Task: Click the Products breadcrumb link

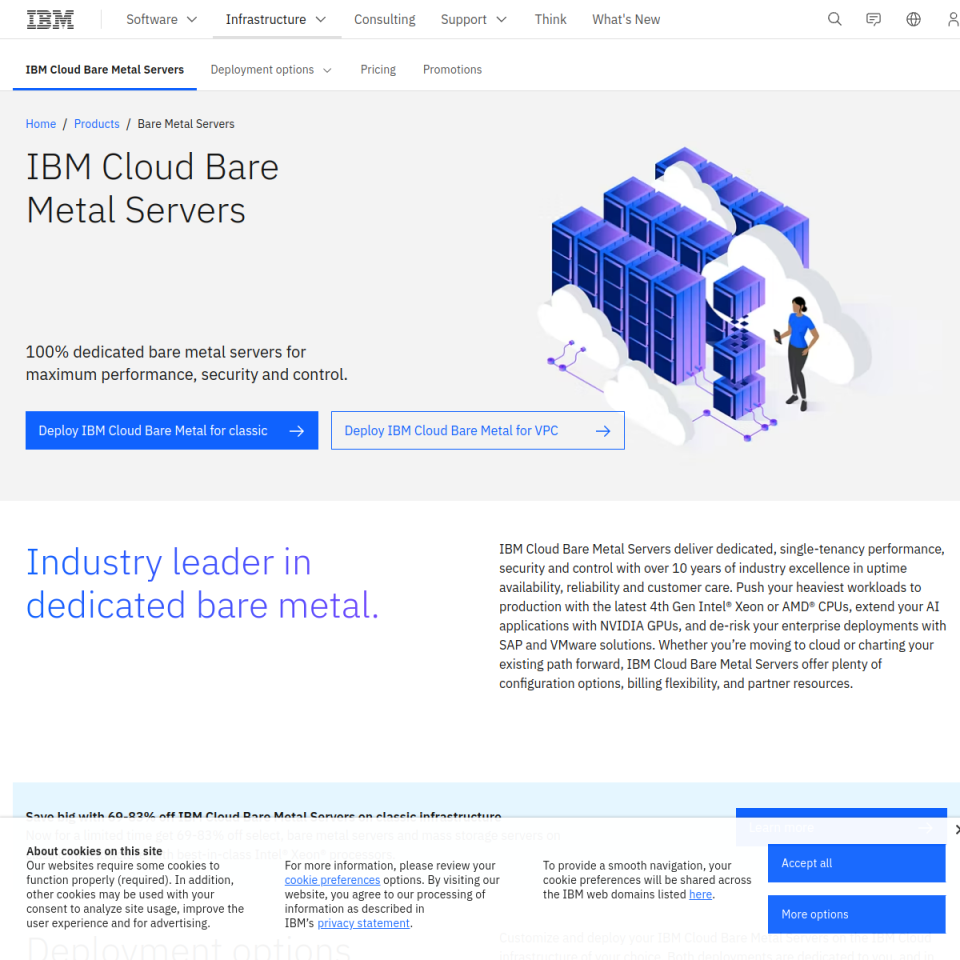Action: coord(97,124)
